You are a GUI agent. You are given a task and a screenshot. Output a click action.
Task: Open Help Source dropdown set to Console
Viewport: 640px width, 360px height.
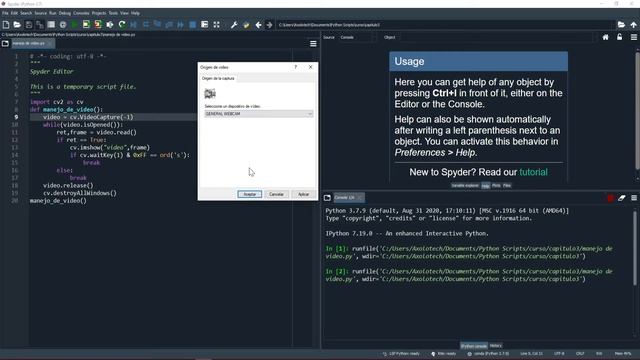coord(357,37)
